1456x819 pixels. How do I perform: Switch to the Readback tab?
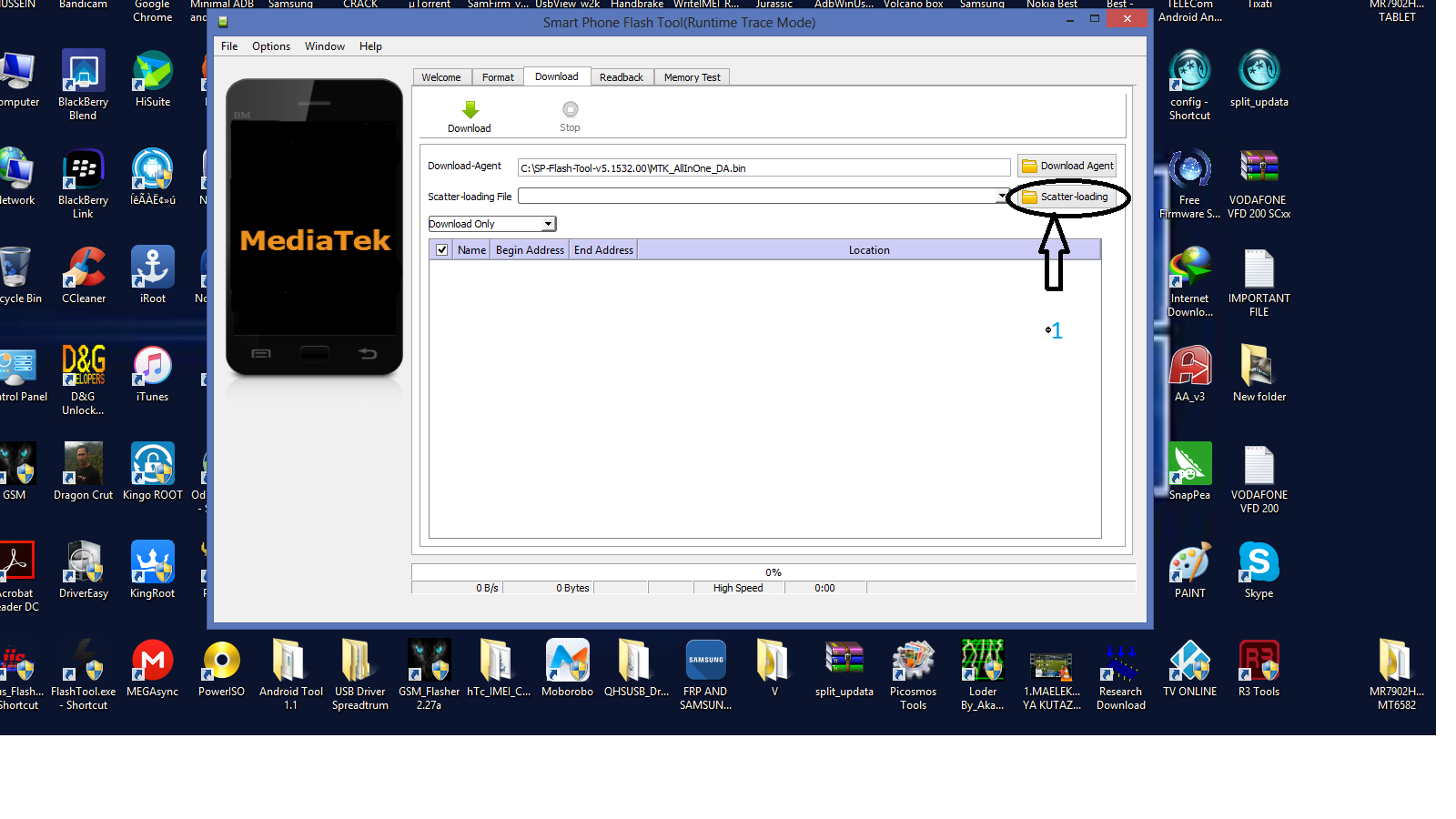click(622, 77)
